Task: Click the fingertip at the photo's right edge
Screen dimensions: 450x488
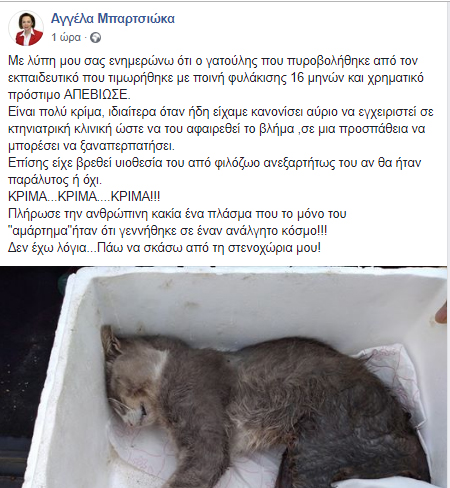Action: click(441, 312)
